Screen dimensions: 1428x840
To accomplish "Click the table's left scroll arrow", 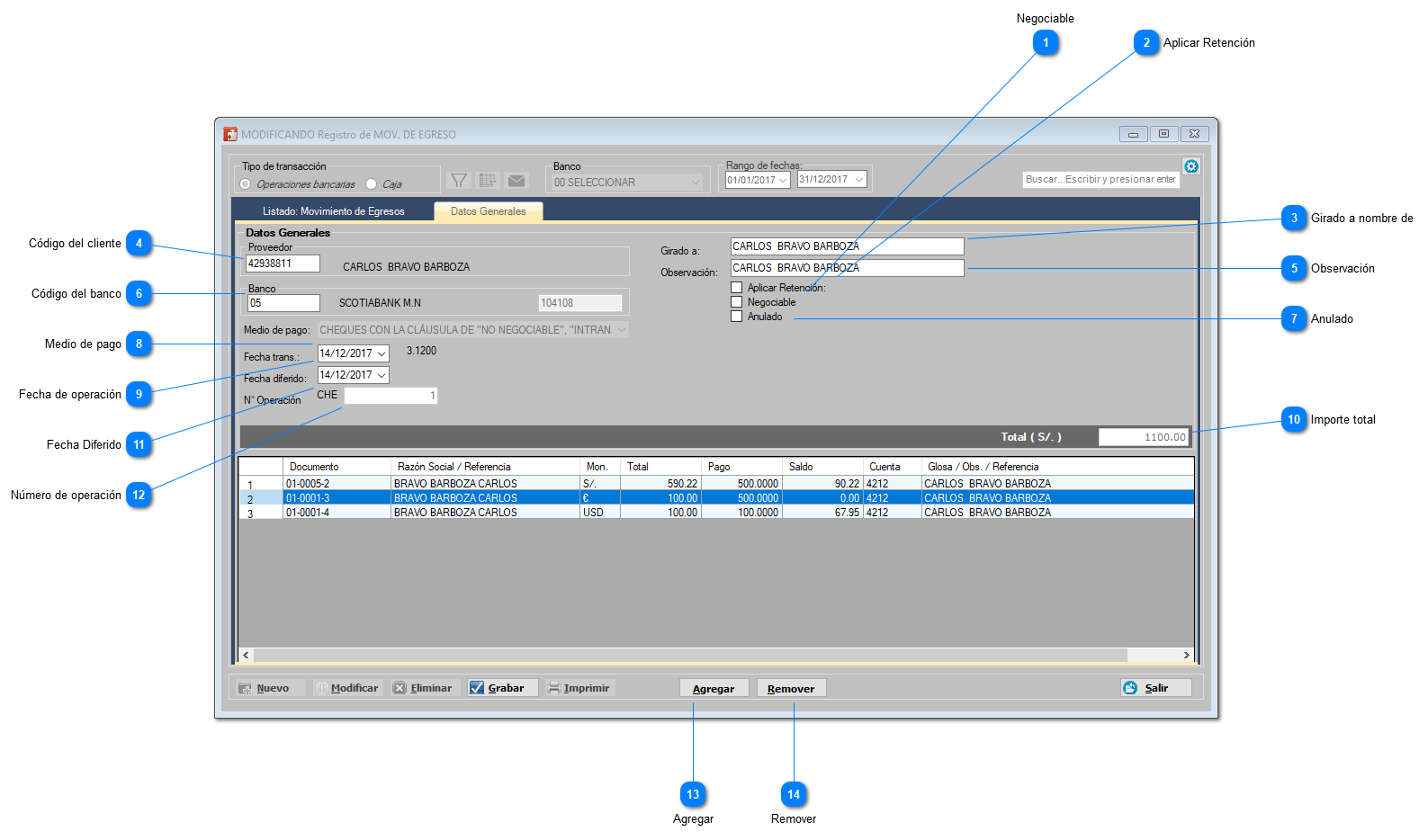I will pos(247,655).
